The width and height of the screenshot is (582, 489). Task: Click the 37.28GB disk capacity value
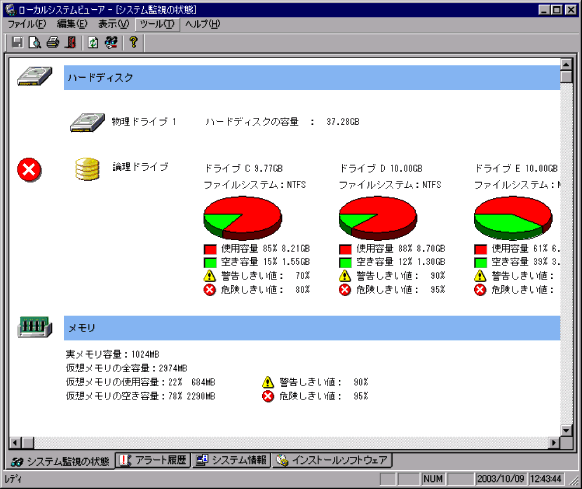tap(343, 122)
